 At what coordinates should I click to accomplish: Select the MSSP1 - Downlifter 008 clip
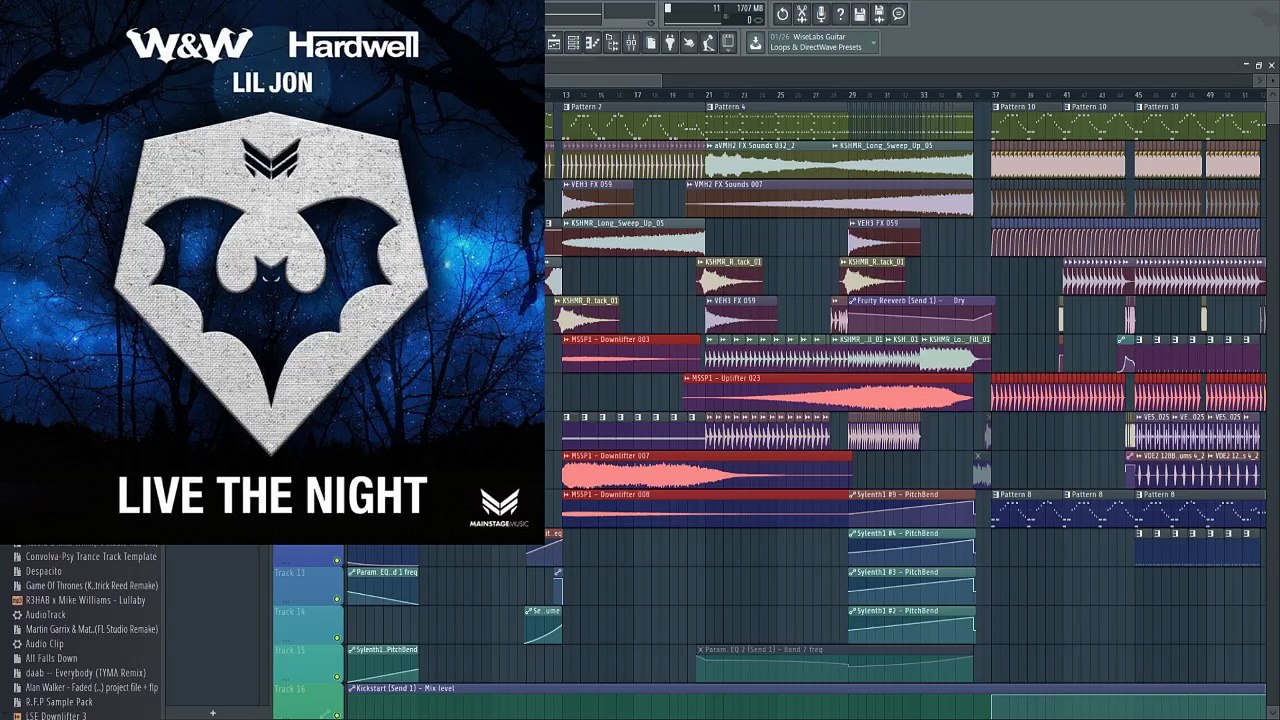click(x=705, y=509)
